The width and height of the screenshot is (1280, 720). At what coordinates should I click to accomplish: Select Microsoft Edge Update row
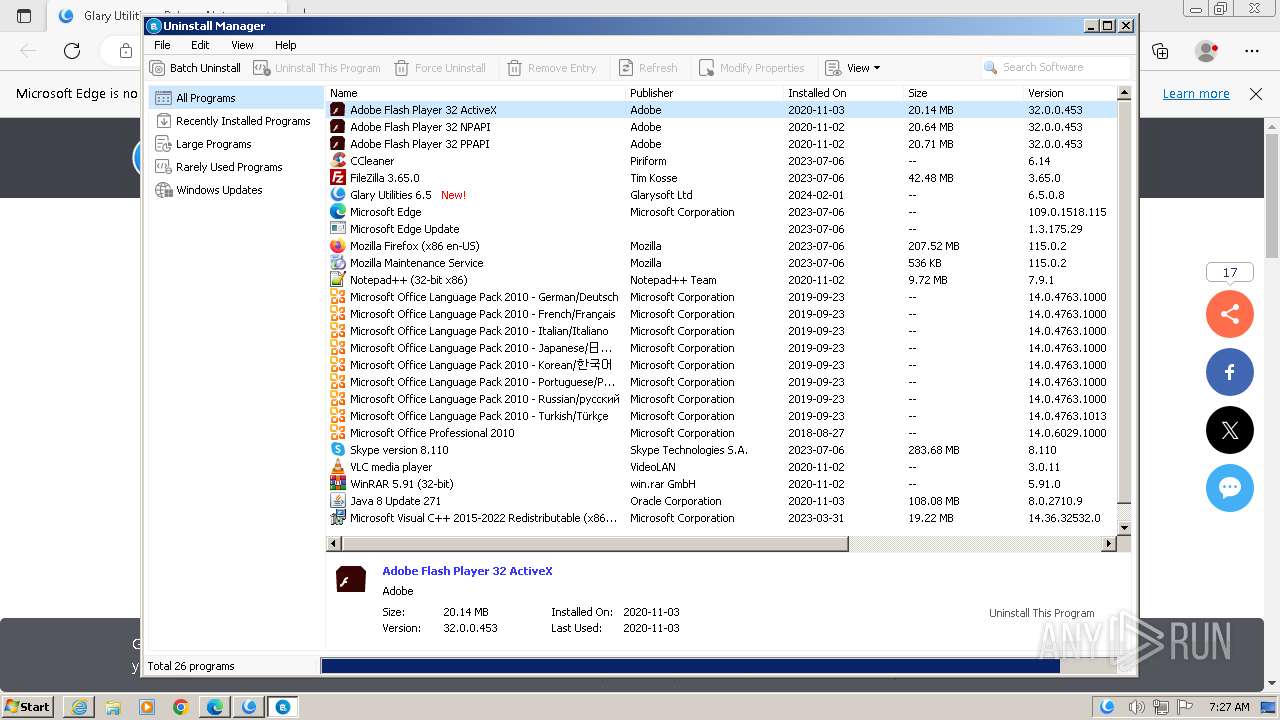(722, 229)
